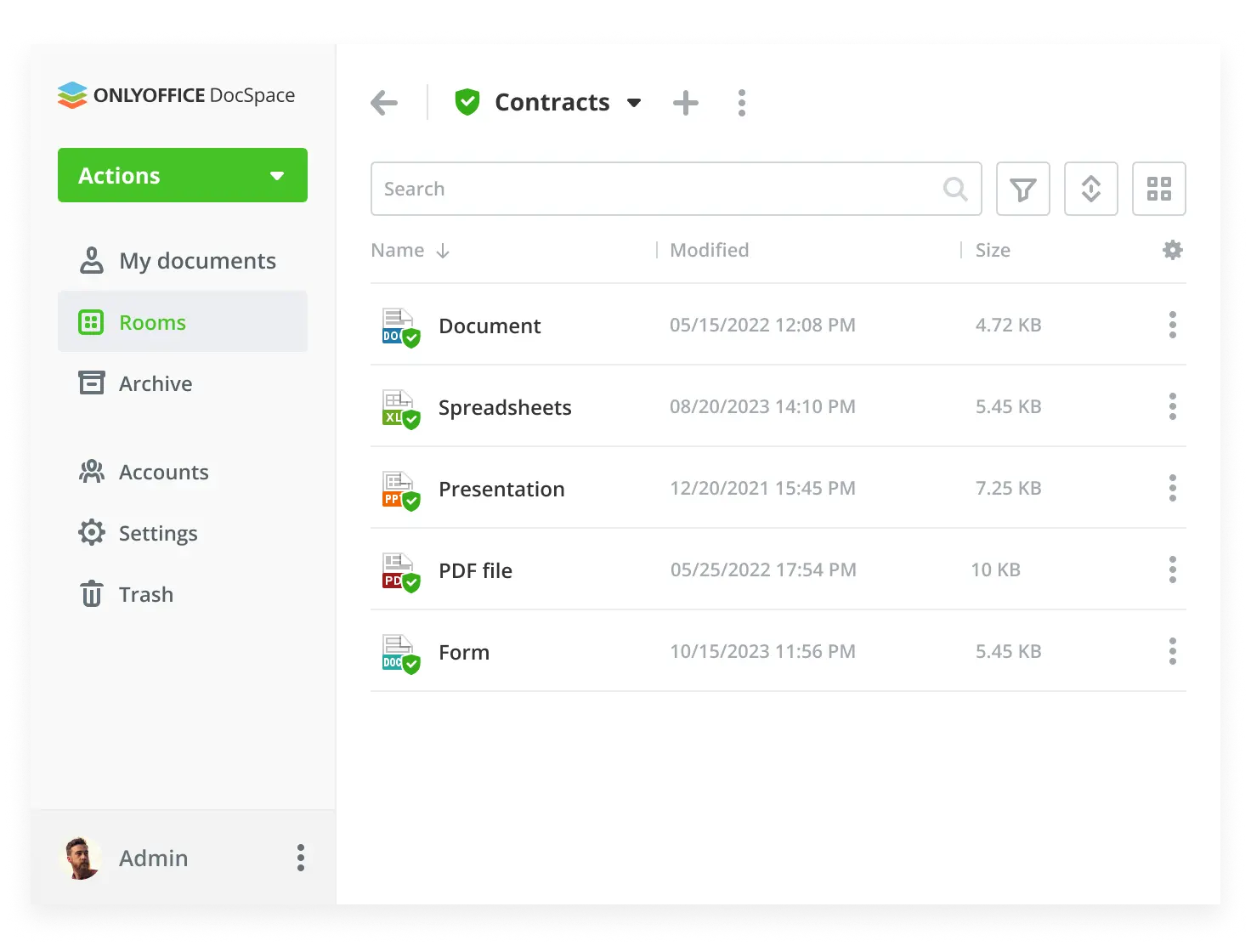Open the Presentation file
The image size is (1251, 952).
click(501, 489)
